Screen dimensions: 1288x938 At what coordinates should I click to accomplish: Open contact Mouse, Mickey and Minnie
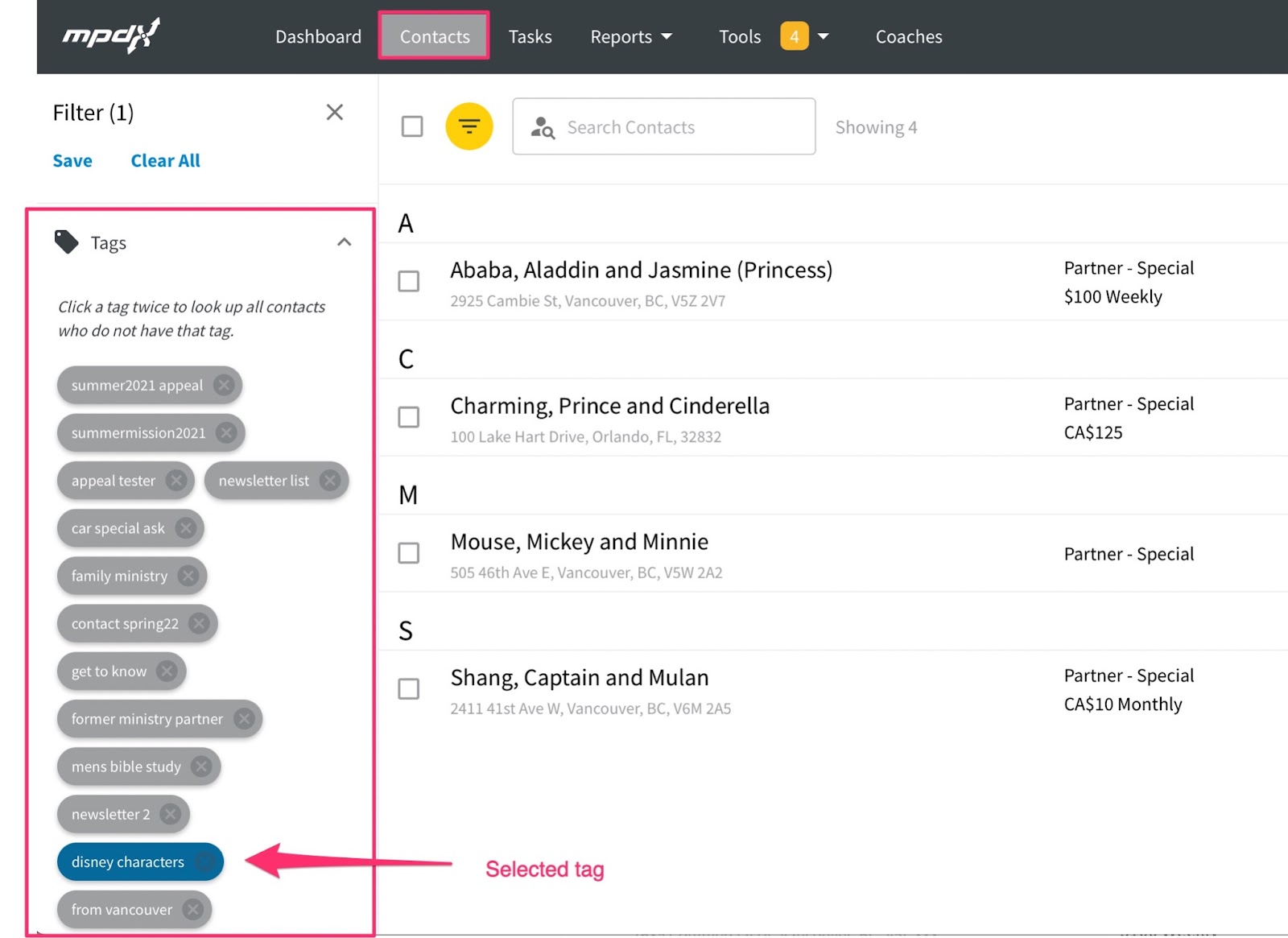coord(579,541)
